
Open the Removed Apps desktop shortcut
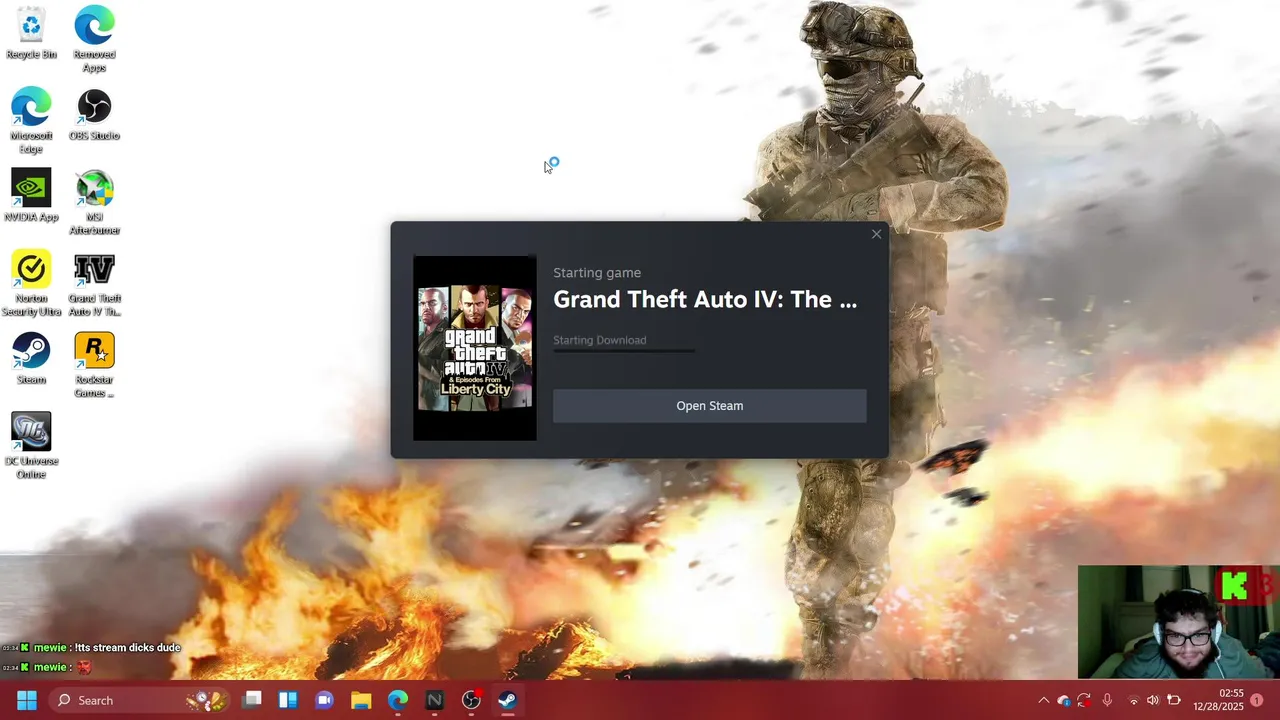(x=94, y=40)
